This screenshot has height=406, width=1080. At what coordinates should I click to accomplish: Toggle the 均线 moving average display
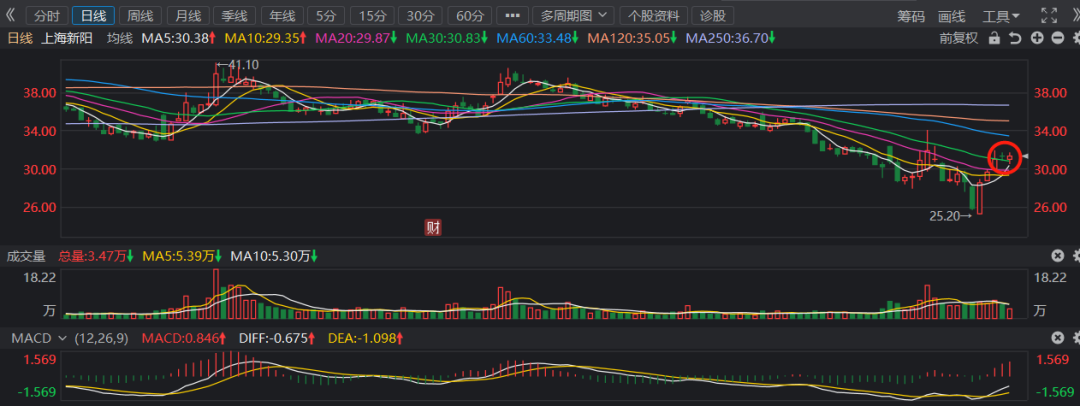click(x=119, y=38)
